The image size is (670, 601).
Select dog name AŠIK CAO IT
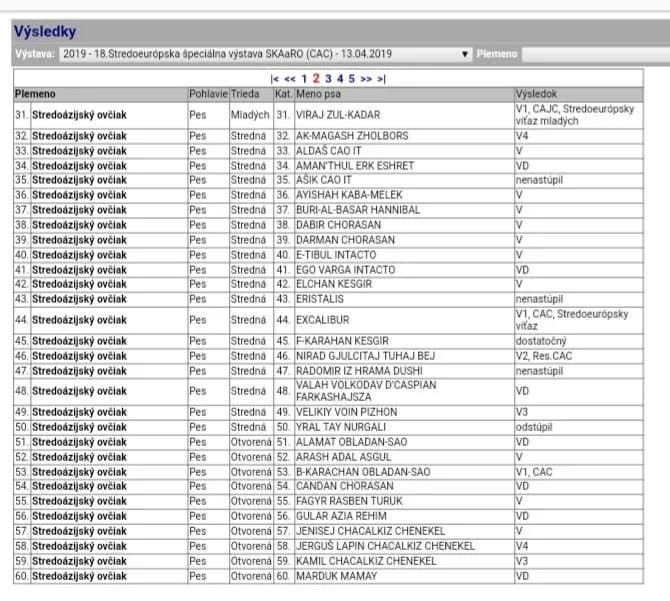324,180
